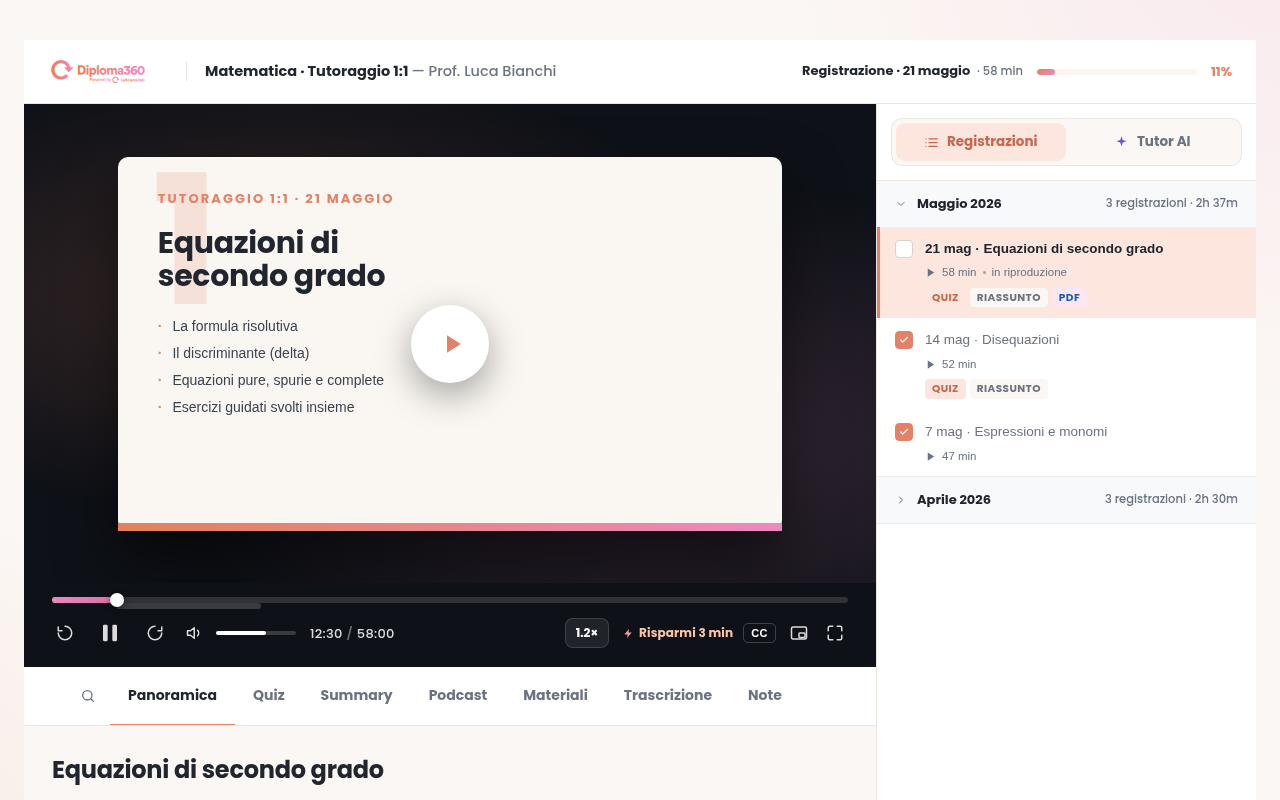Open search with the magnifier icon
The width and height of the screenshot is (1280, 800).
(x=88, y=696)
